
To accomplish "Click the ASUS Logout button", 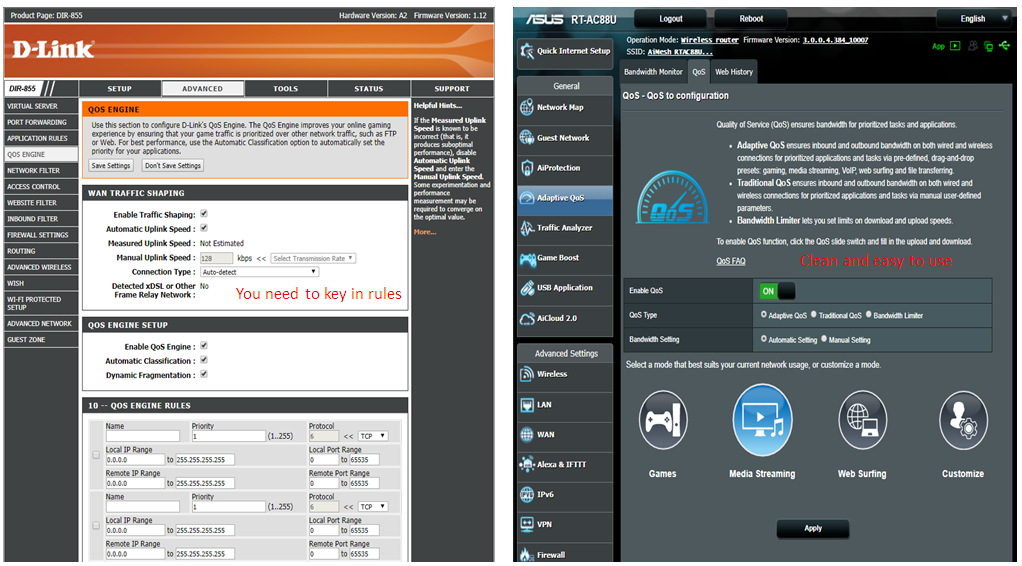I will point(671,18).
